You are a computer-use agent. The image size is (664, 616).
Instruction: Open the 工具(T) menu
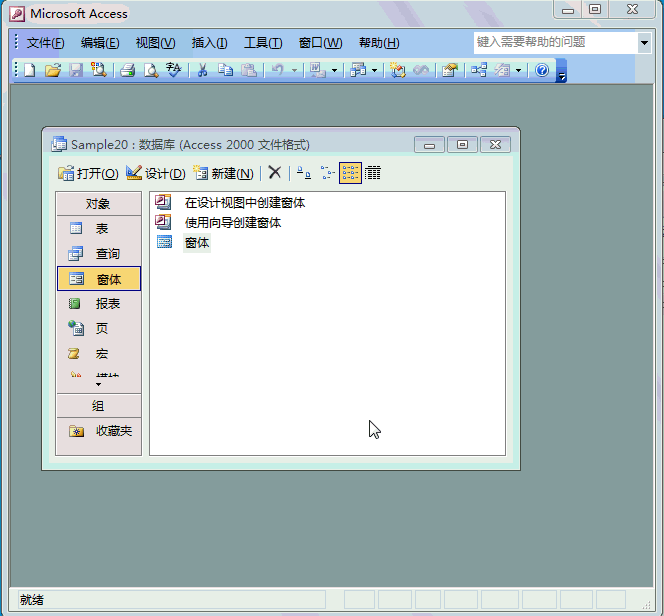click(263, 43)
